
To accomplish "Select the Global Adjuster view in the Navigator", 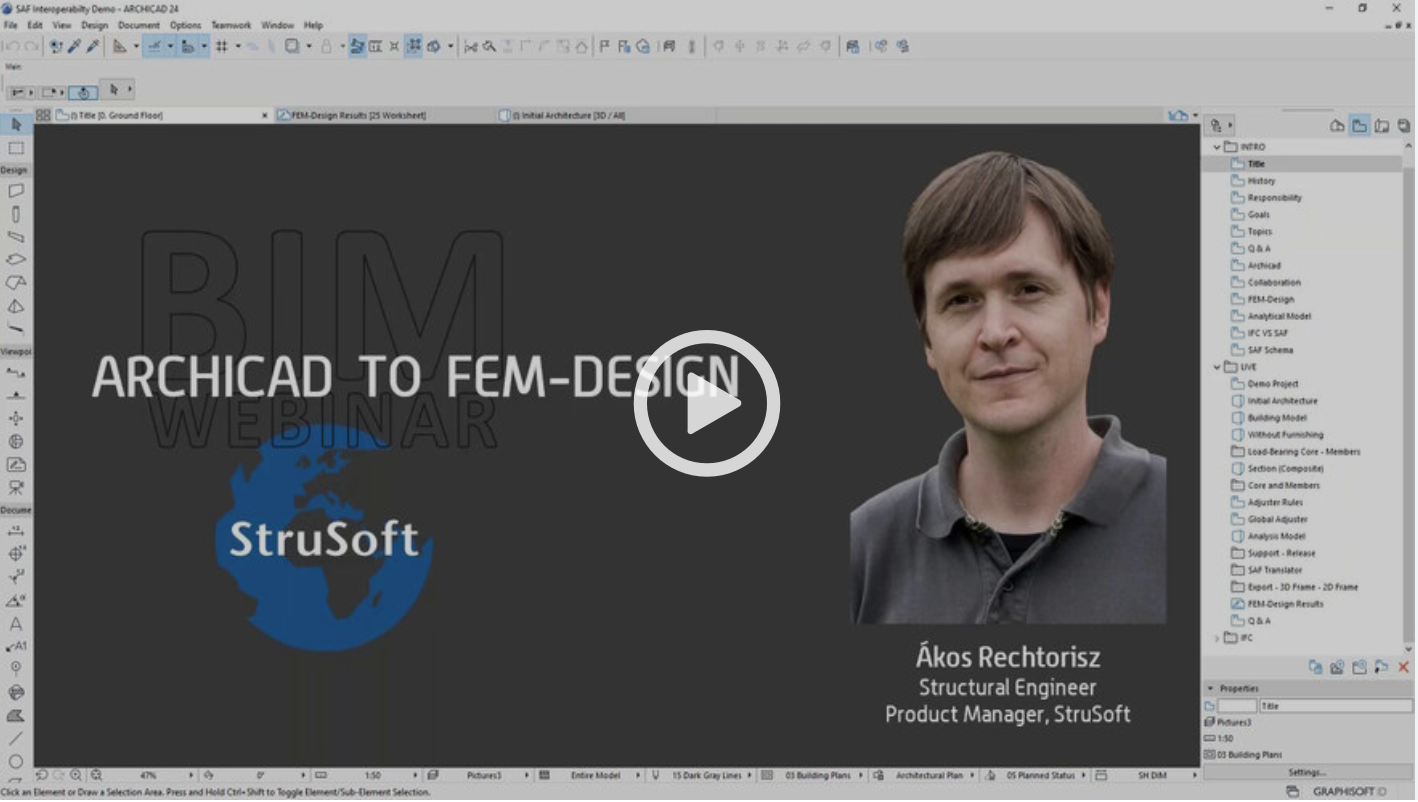I will pyautogui.click(x=1277, y=519).
